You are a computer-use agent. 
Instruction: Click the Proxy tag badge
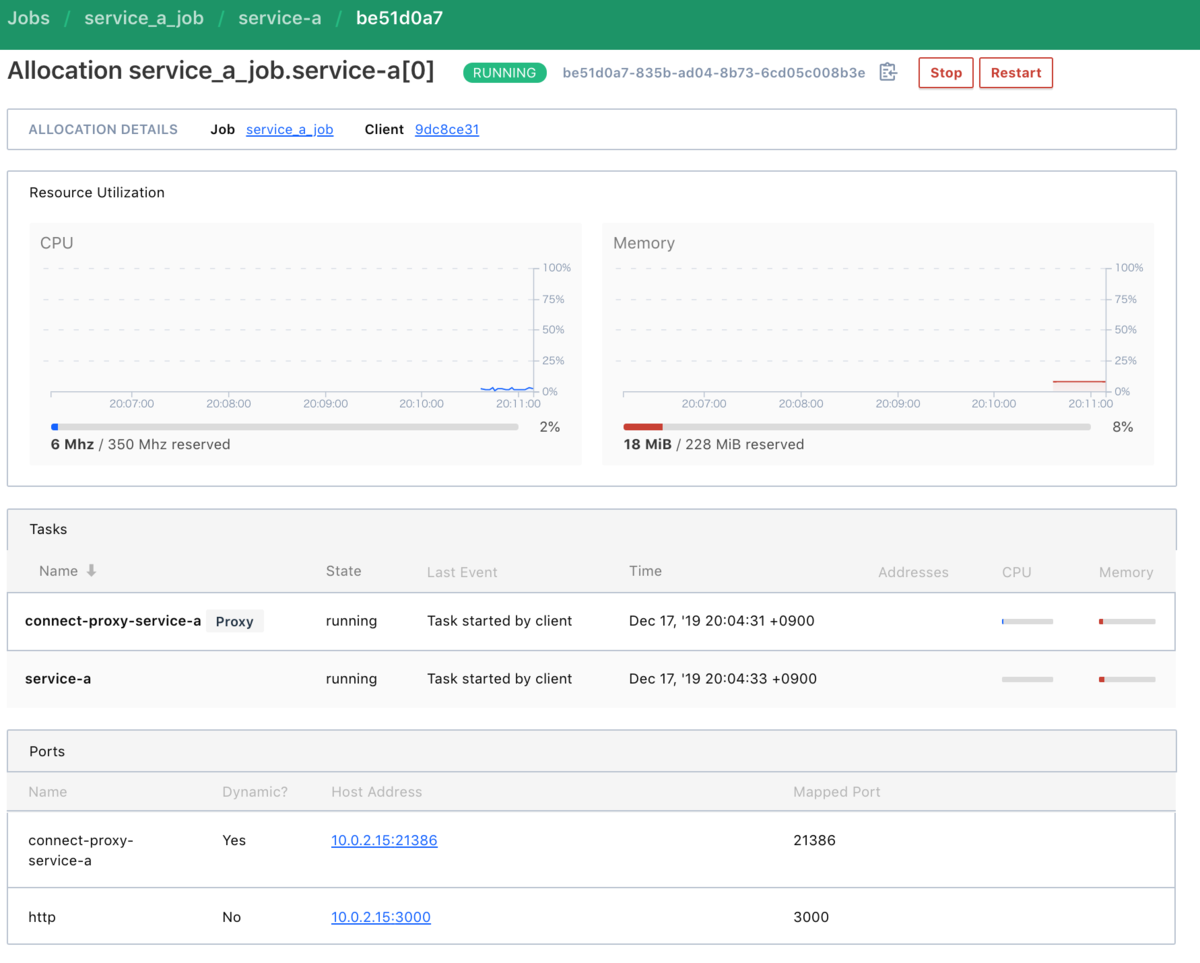point(235,621)
